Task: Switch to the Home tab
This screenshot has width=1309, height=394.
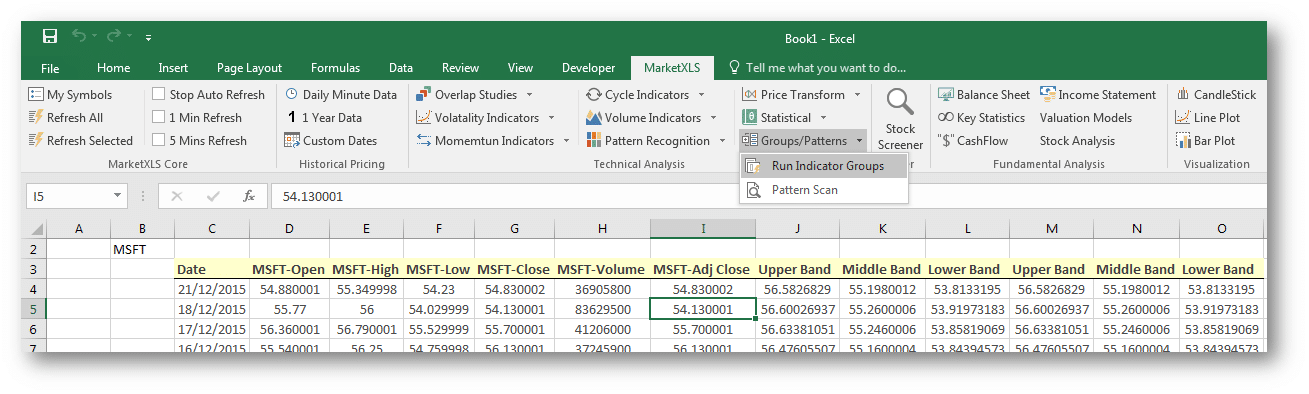Action: coord(113,68)
